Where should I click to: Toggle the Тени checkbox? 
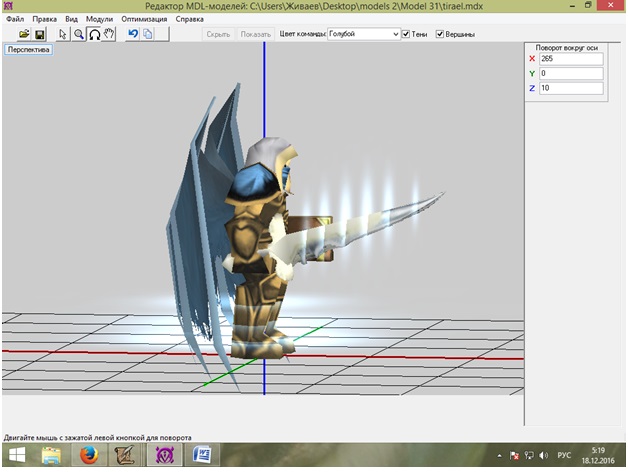pos(406,34)
